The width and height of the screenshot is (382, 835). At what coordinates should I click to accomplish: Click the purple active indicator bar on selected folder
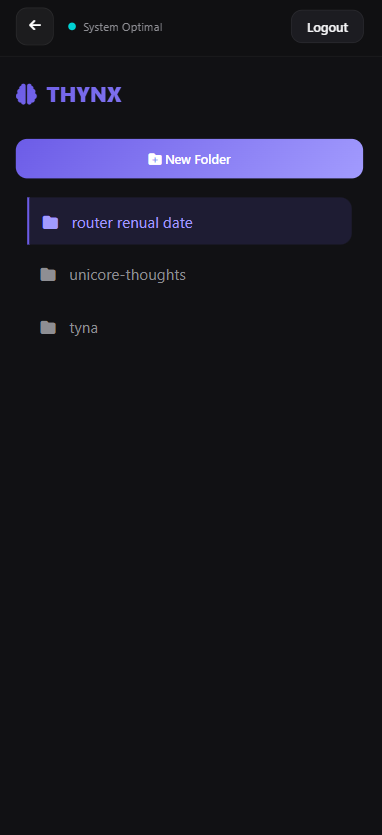(x=28, y=221)
